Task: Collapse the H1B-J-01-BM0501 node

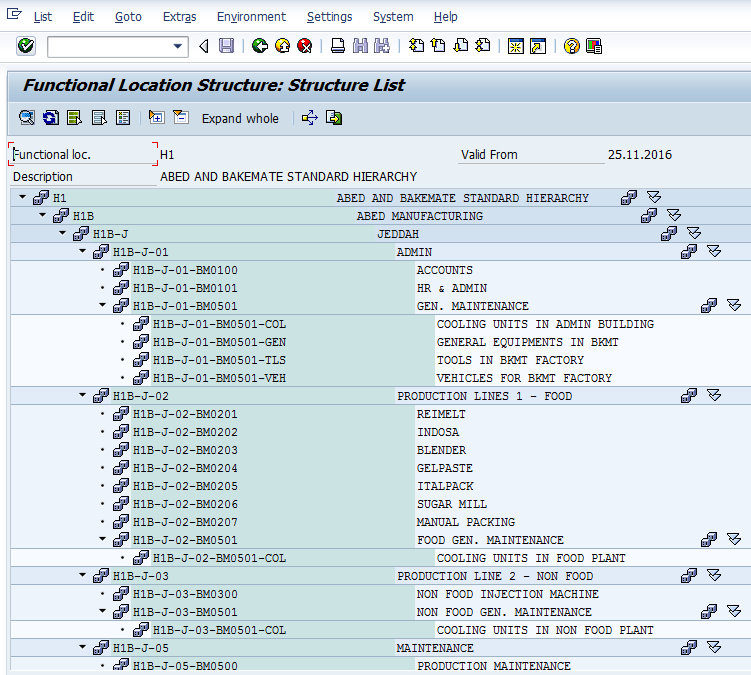Action: pos(102,305)
